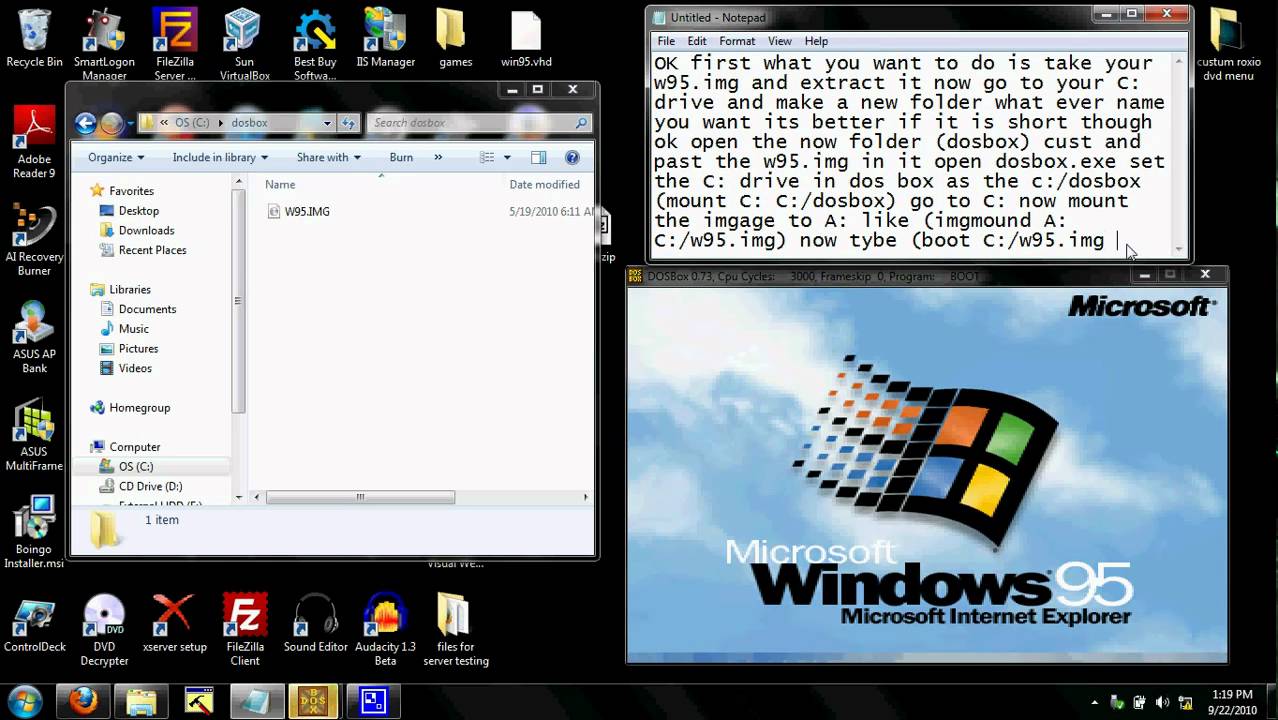
Task: Select OS (C:) in navigation pane
Action: (136, 467)
